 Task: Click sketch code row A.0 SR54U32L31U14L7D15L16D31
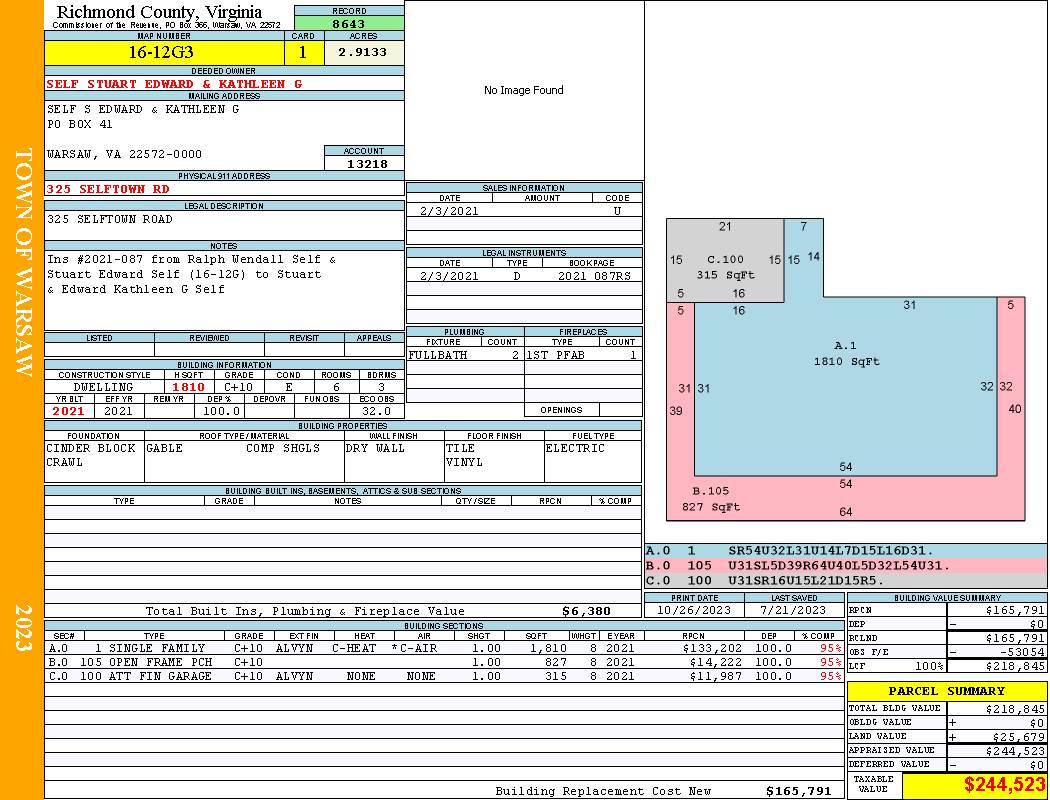pos(846,551)
